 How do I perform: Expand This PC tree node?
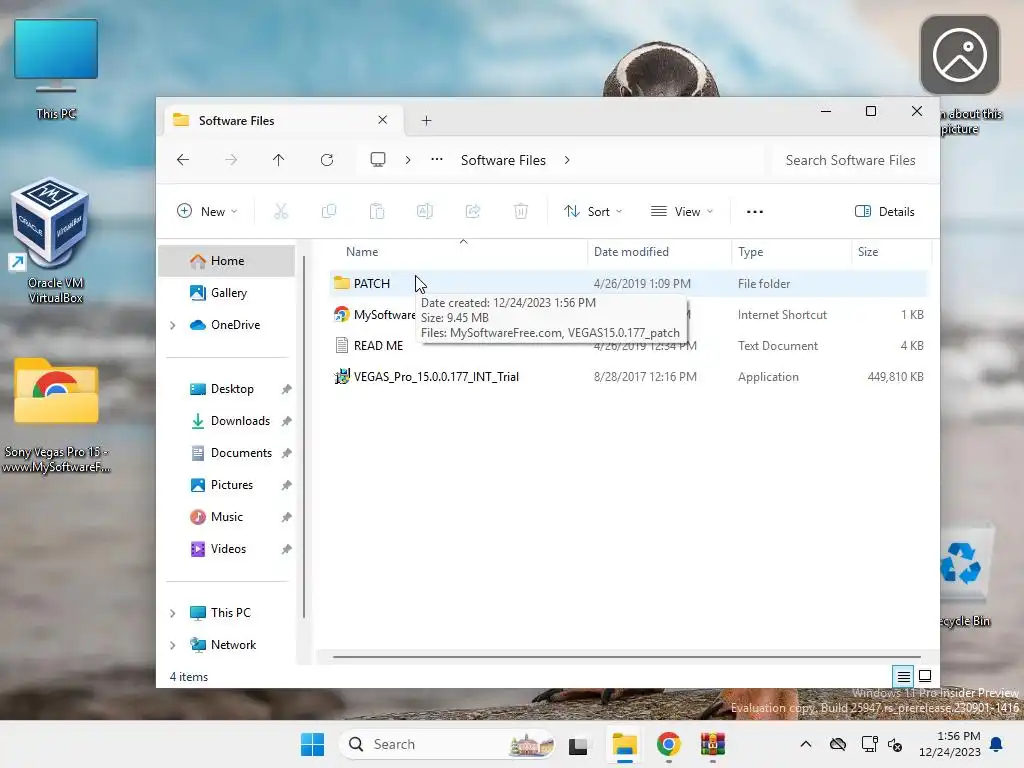pos(172,613)
